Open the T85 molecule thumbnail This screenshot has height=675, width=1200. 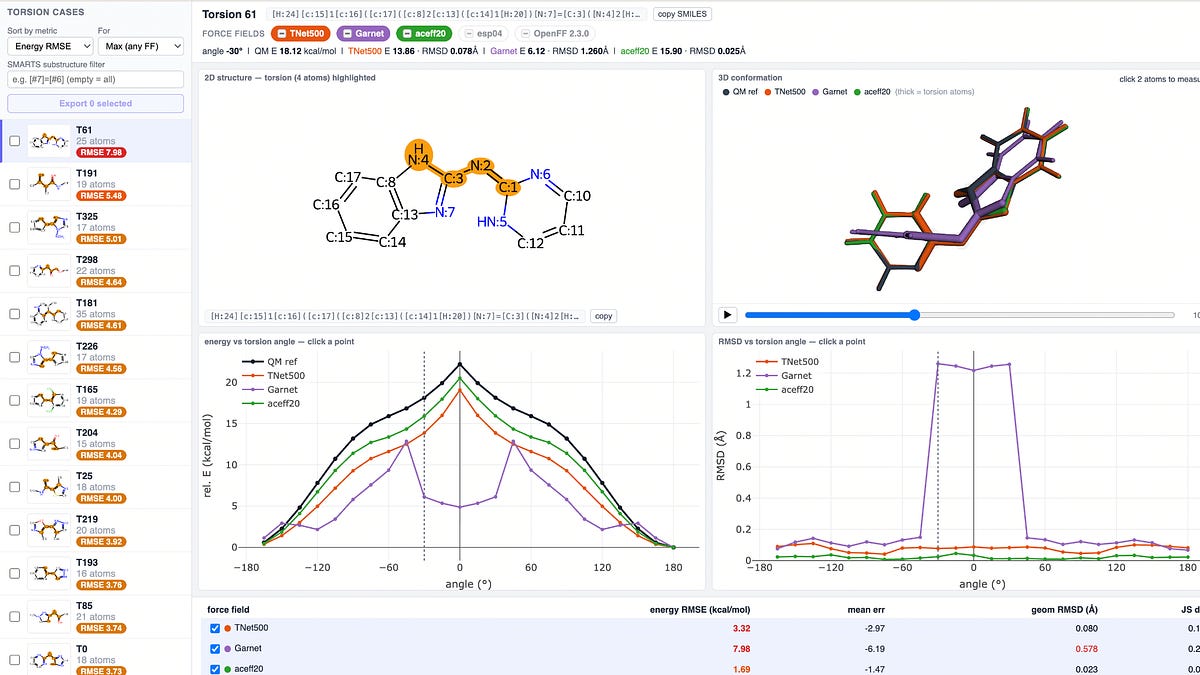[49, 616]
